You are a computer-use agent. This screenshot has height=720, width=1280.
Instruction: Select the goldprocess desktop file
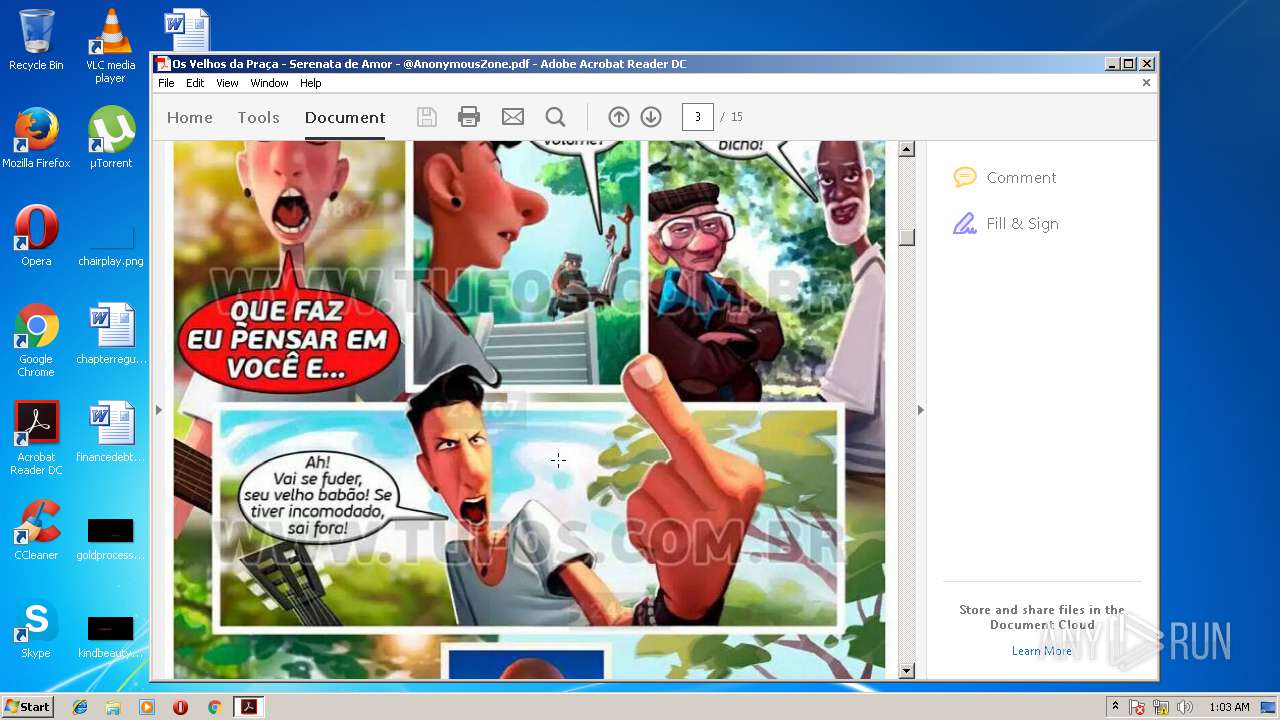110,539
